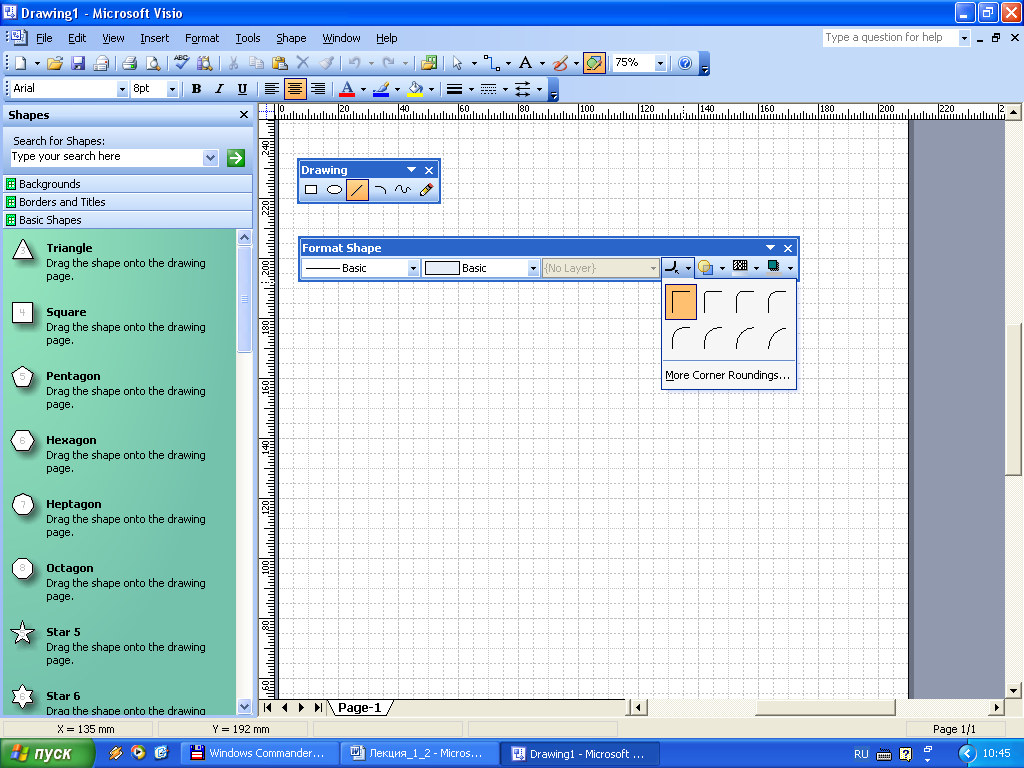Open Microsoft Visio Help icon
This screenshot has height=768, width=1024.
[684, 63]
